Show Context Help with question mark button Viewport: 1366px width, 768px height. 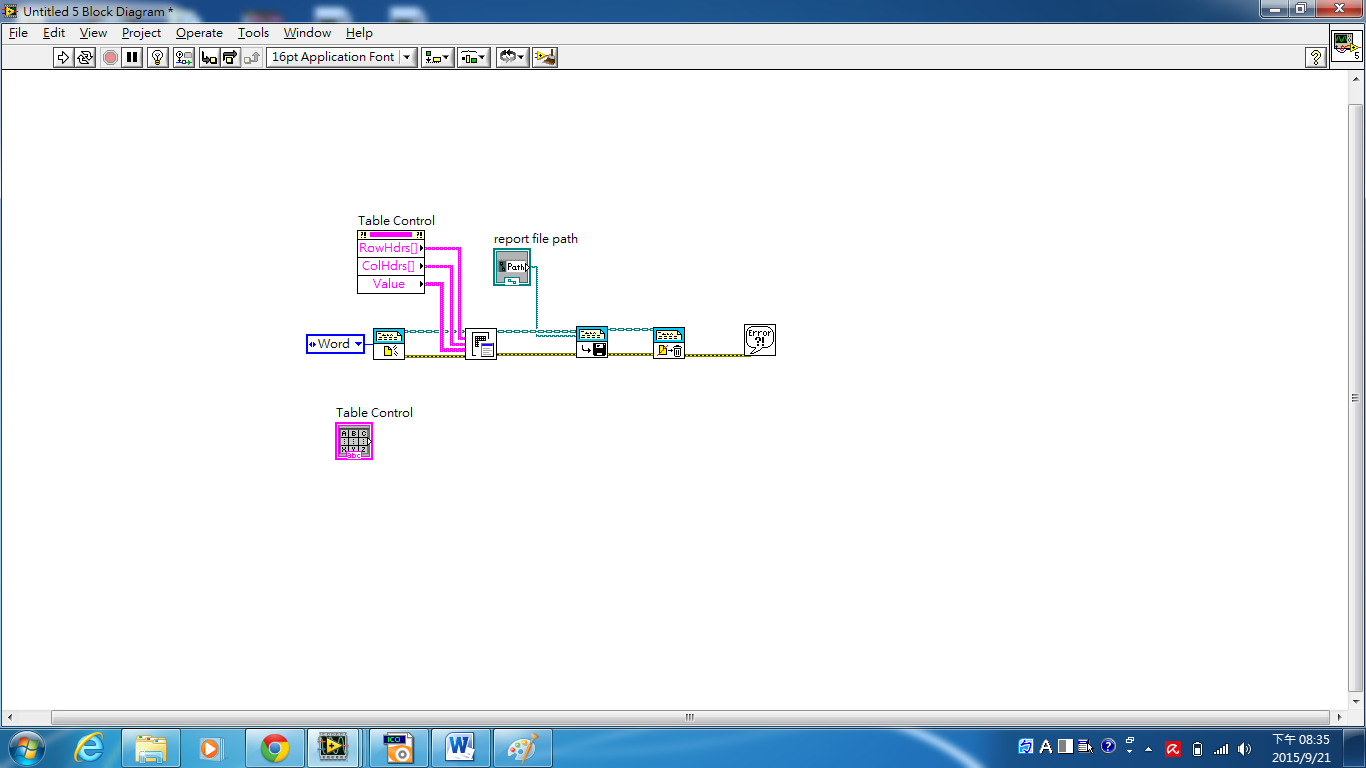click(x=1316, y=58)
